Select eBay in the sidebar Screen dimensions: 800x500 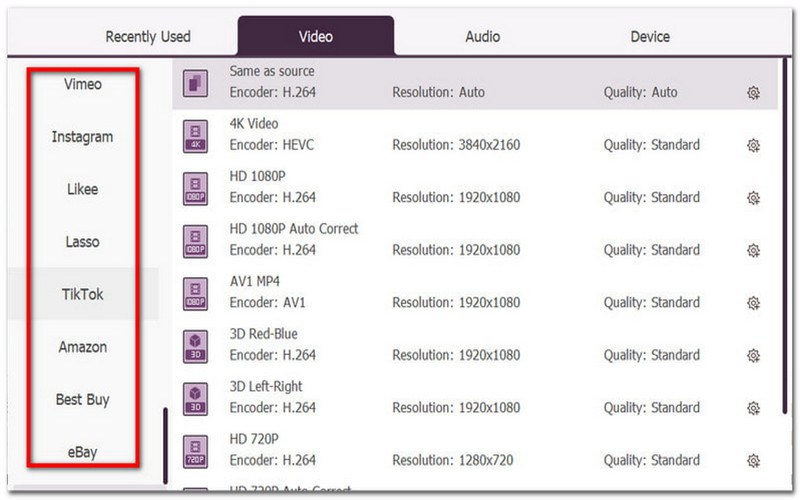[82, 452]
